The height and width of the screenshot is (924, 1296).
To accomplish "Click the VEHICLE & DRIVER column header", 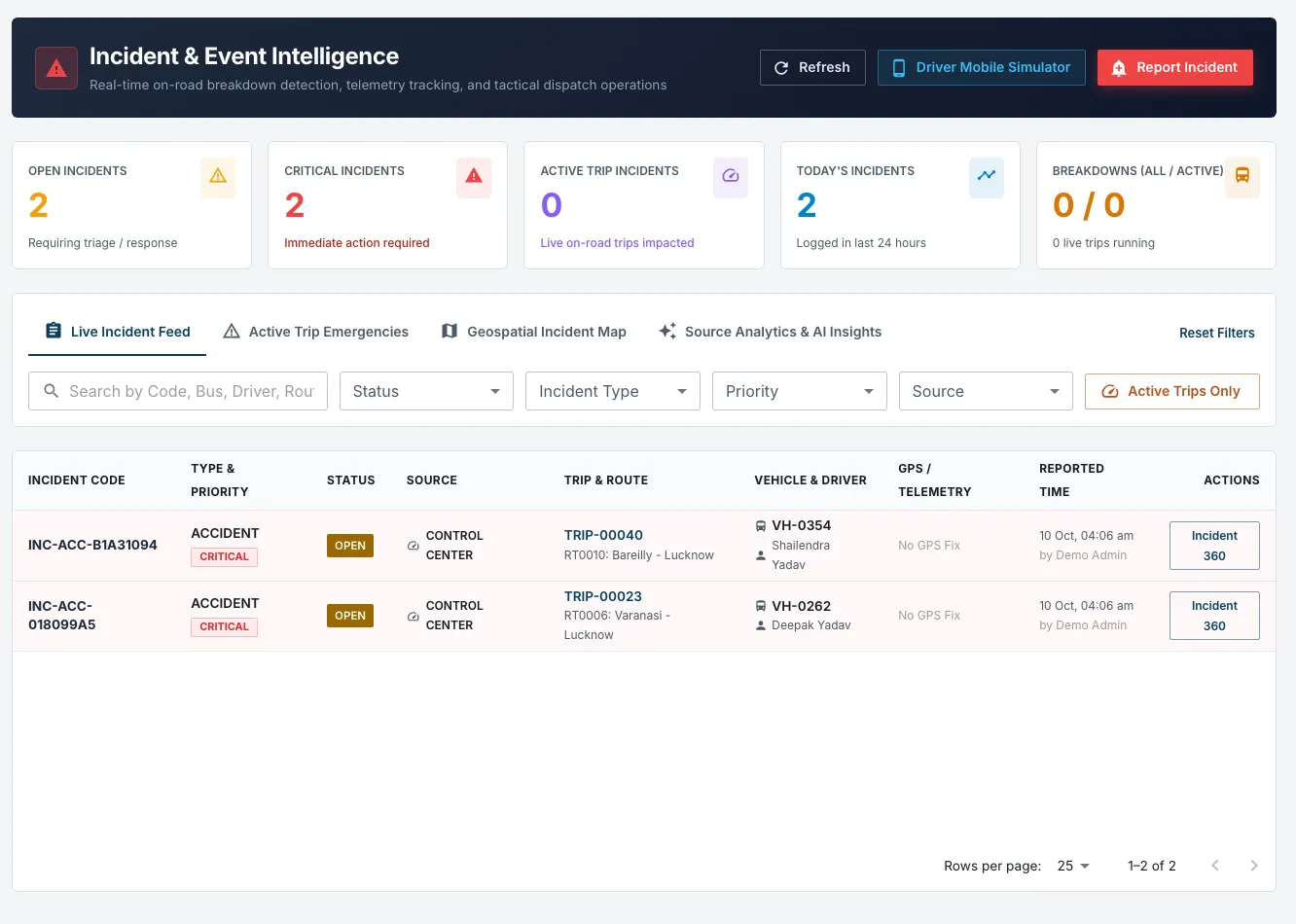I will [810, 480].
